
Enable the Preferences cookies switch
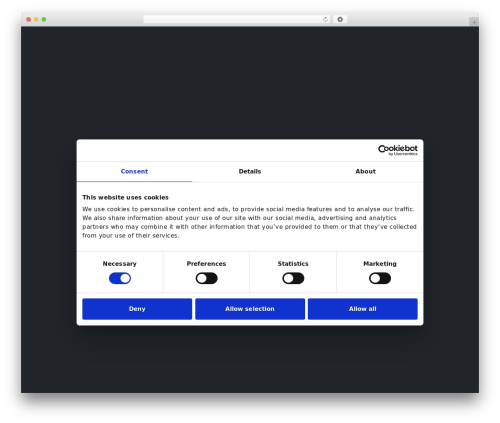[x=207, y=278]
